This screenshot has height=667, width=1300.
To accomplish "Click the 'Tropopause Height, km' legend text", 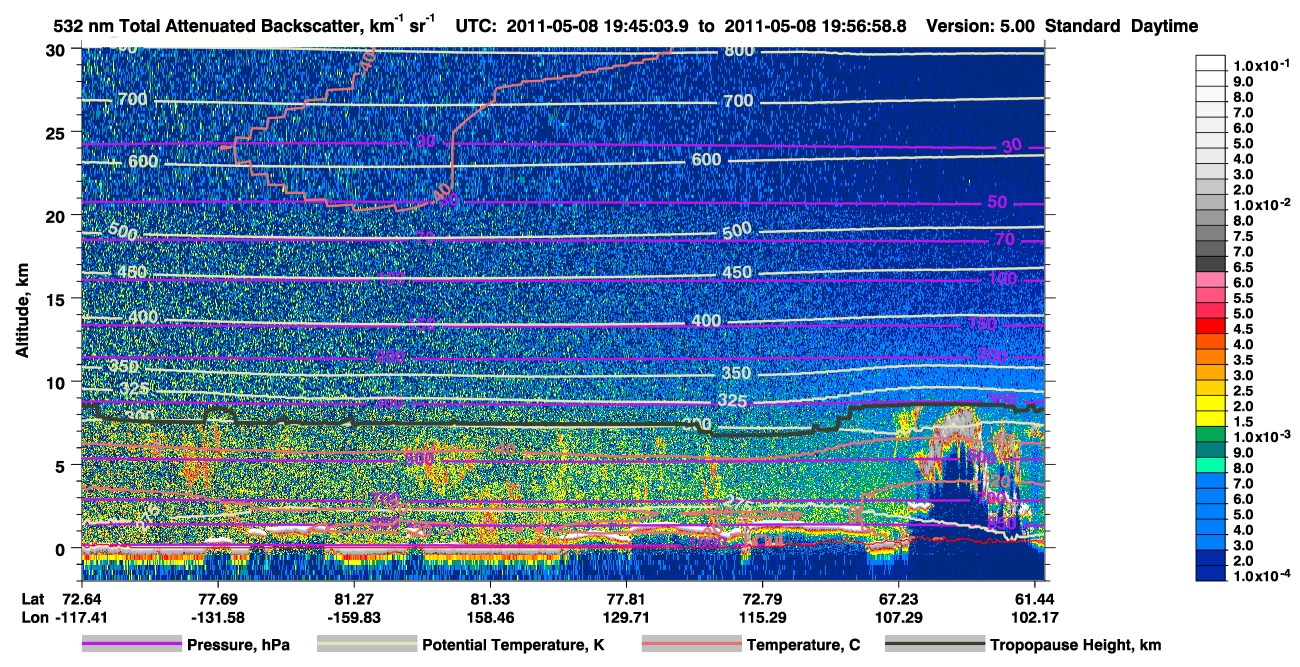I will click(1076, 645).
